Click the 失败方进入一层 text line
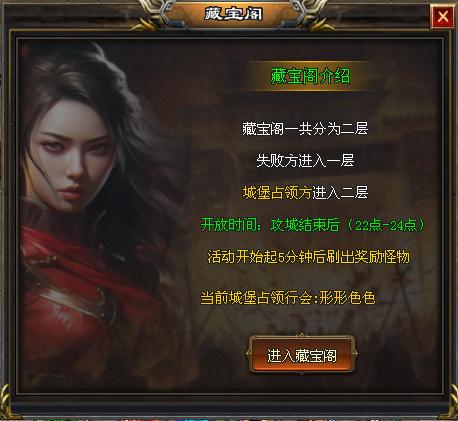 [x=305, y=160]
